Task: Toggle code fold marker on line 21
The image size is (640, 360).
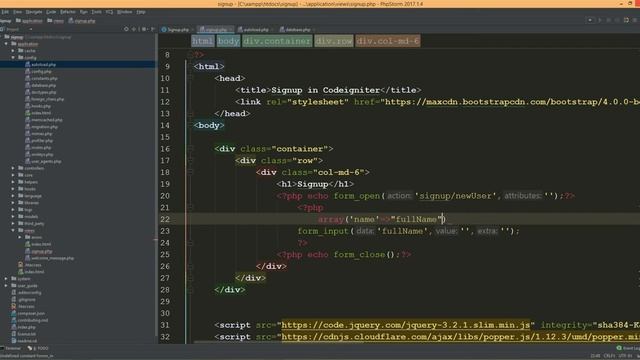Action: pyautogui.click(x=190, y=207)
